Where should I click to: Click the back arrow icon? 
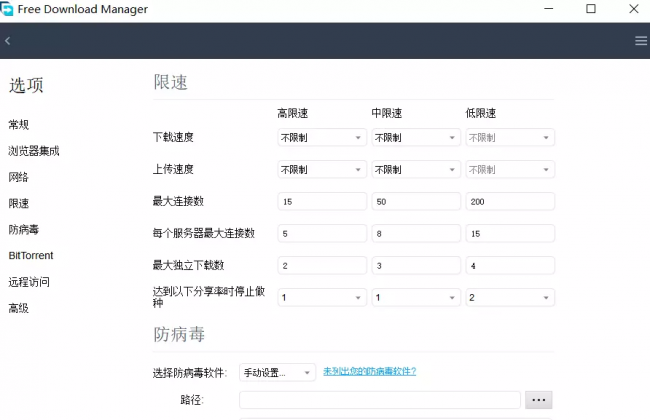7,41
